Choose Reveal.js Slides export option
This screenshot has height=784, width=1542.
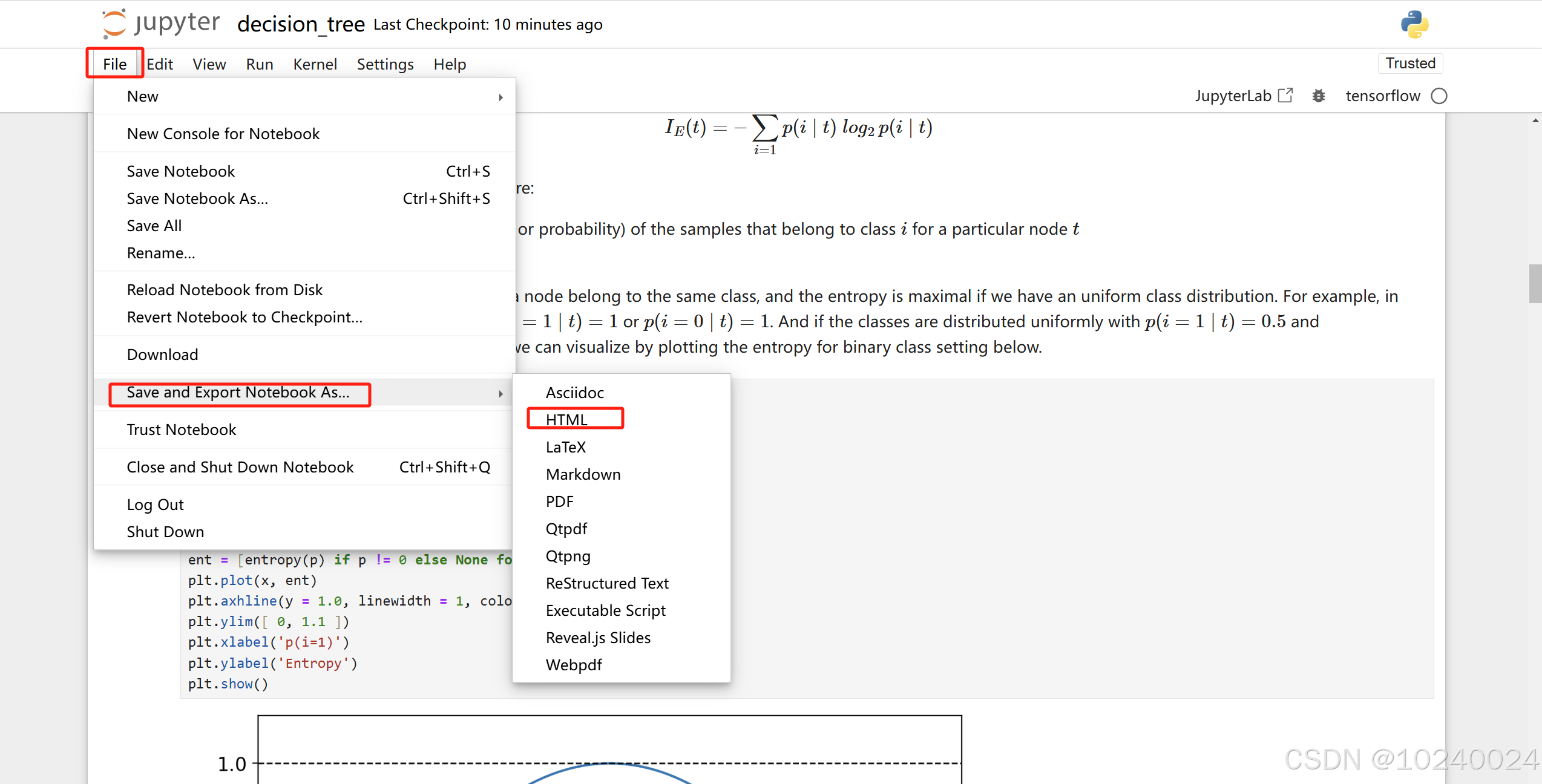click(598, 638)
